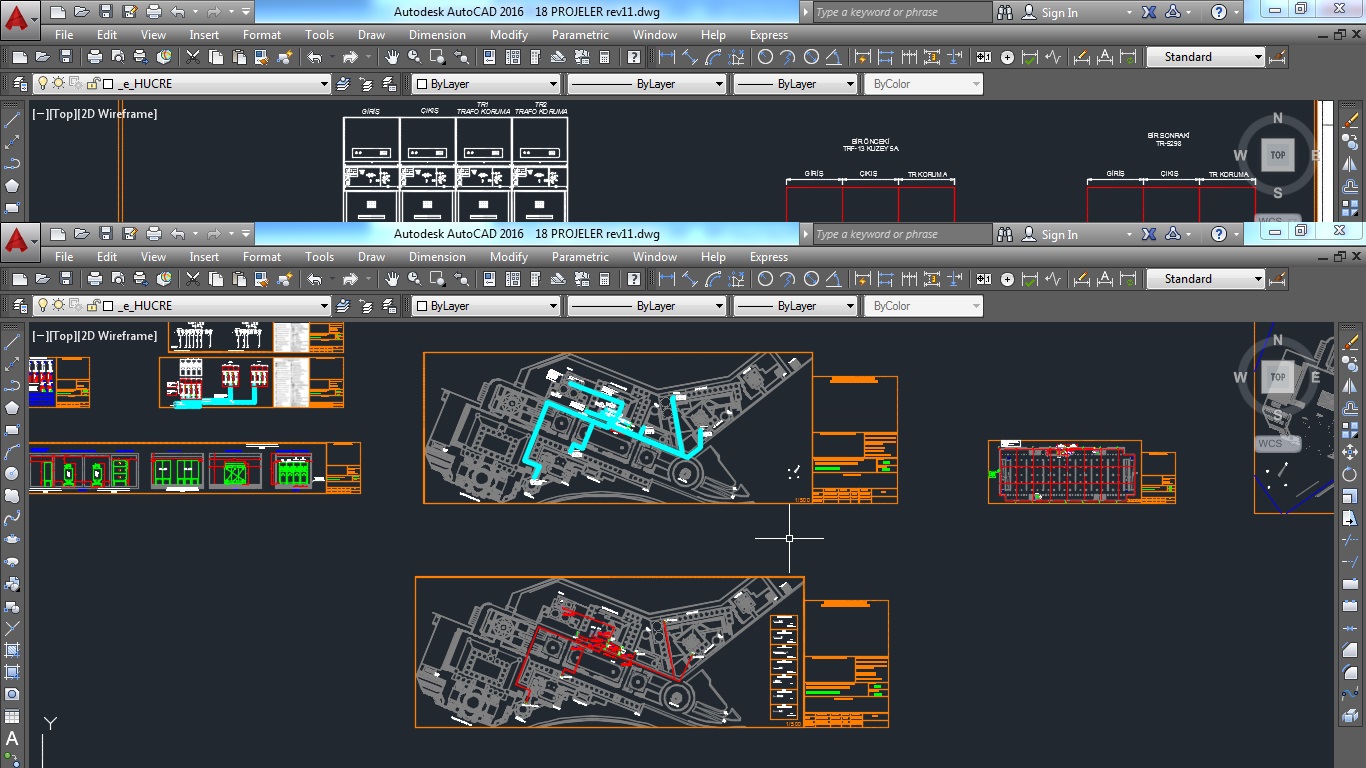Toggle padlock lock icon in lower layer box
Viewport: 1366px width, 768px height.
pos(92,306)
